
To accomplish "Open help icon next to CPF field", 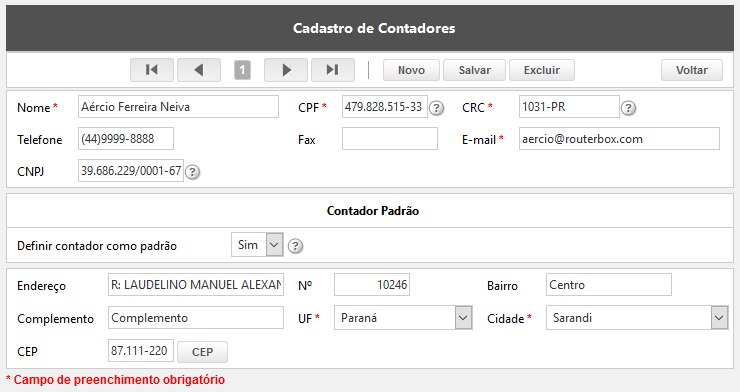I will tap(437, 108).
